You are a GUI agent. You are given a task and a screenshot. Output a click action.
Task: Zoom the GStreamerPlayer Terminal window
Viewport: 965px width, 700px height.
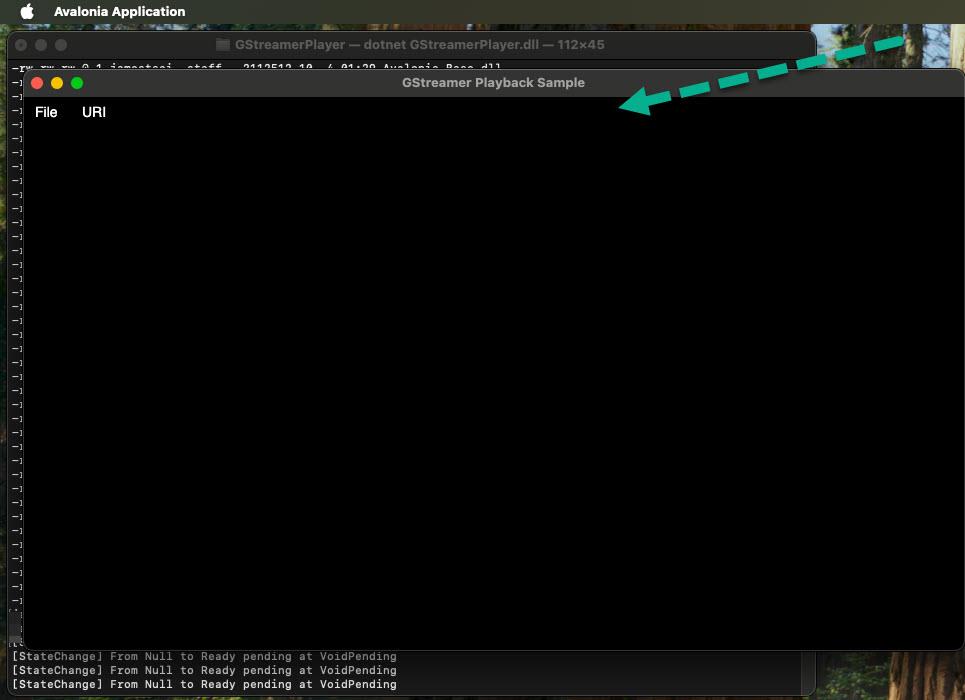pyautogui.click(x=61, y=45)
